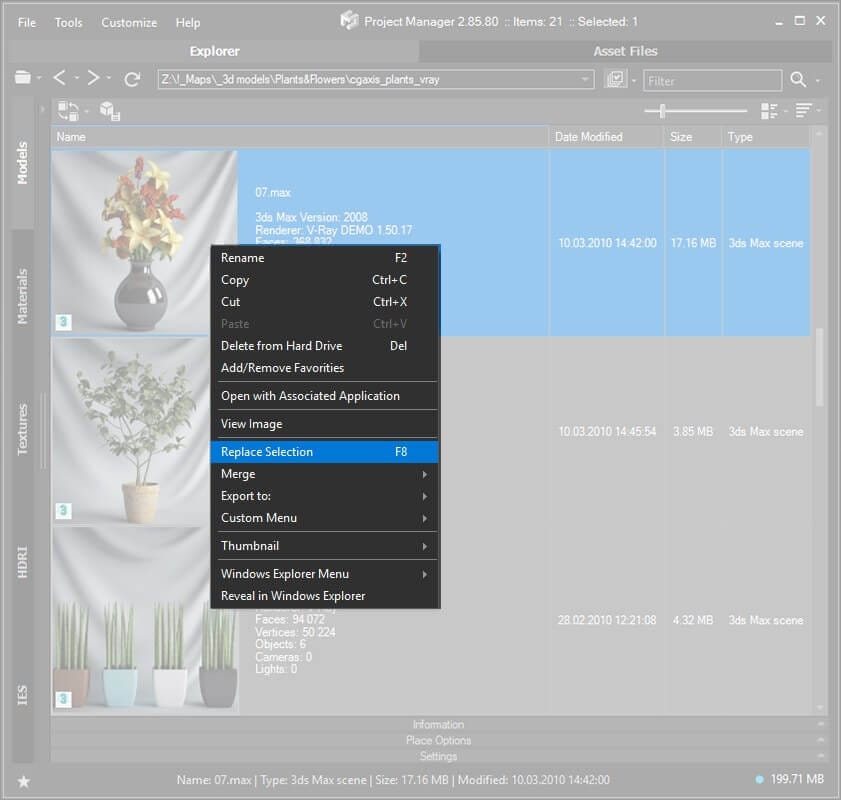Click the forward navigation arrow
The width and height of the screenshot is (841, 800).
pos(93,78)
